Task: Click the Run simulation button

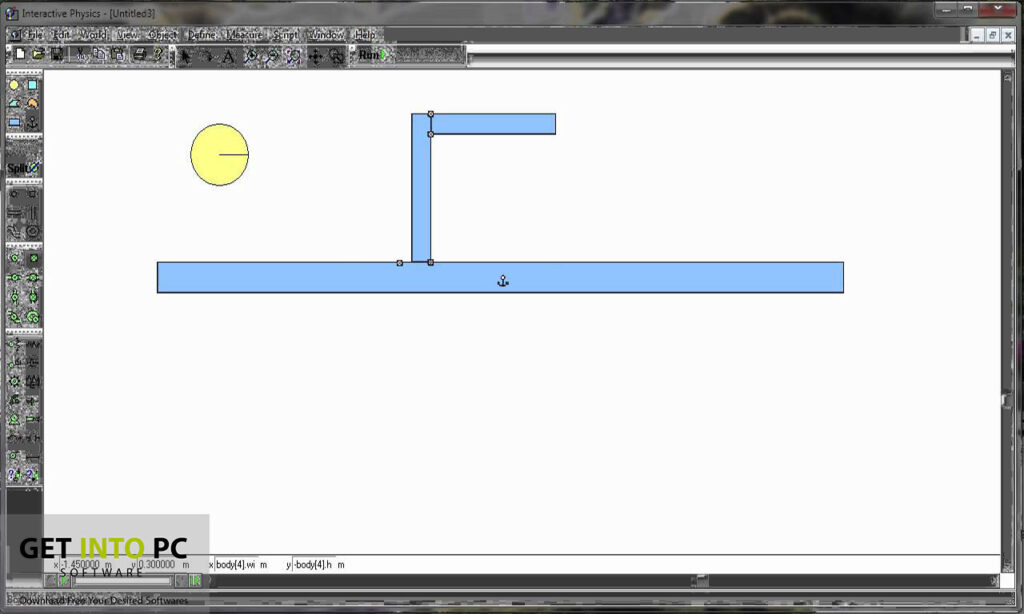Action: point(373,55)
